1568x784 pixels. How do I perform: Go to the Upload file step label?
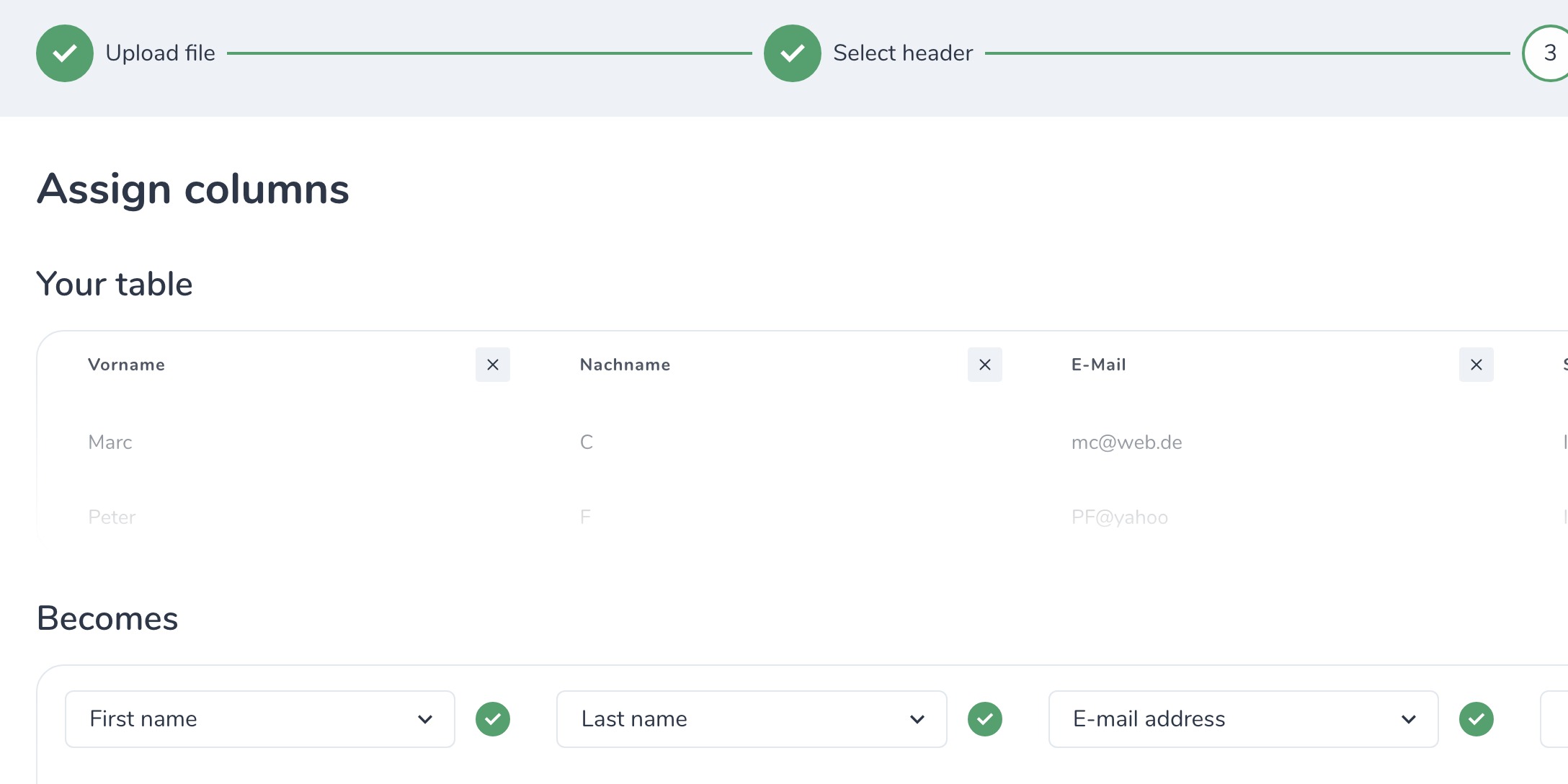coord(160,53)
